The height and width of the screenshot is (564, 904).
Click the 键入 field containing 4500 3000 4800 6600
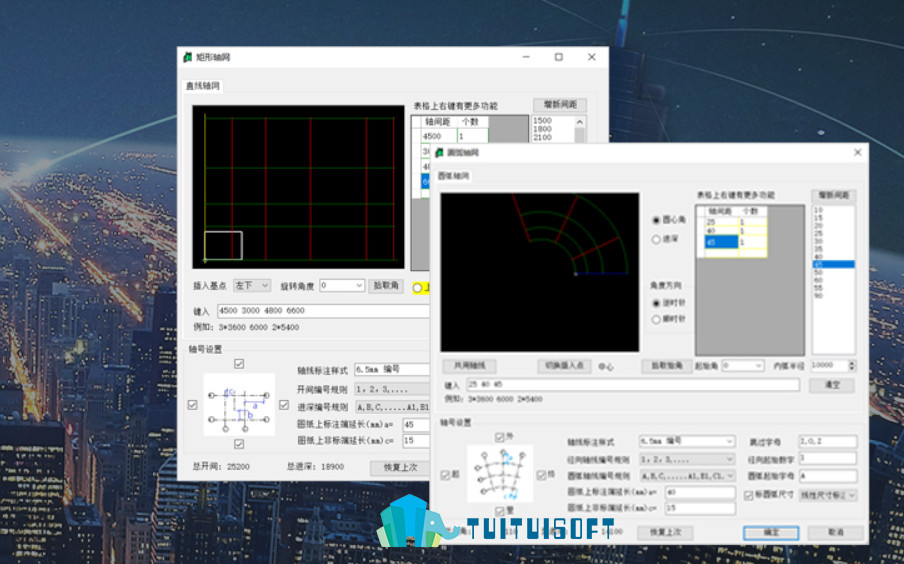[323, 311]
